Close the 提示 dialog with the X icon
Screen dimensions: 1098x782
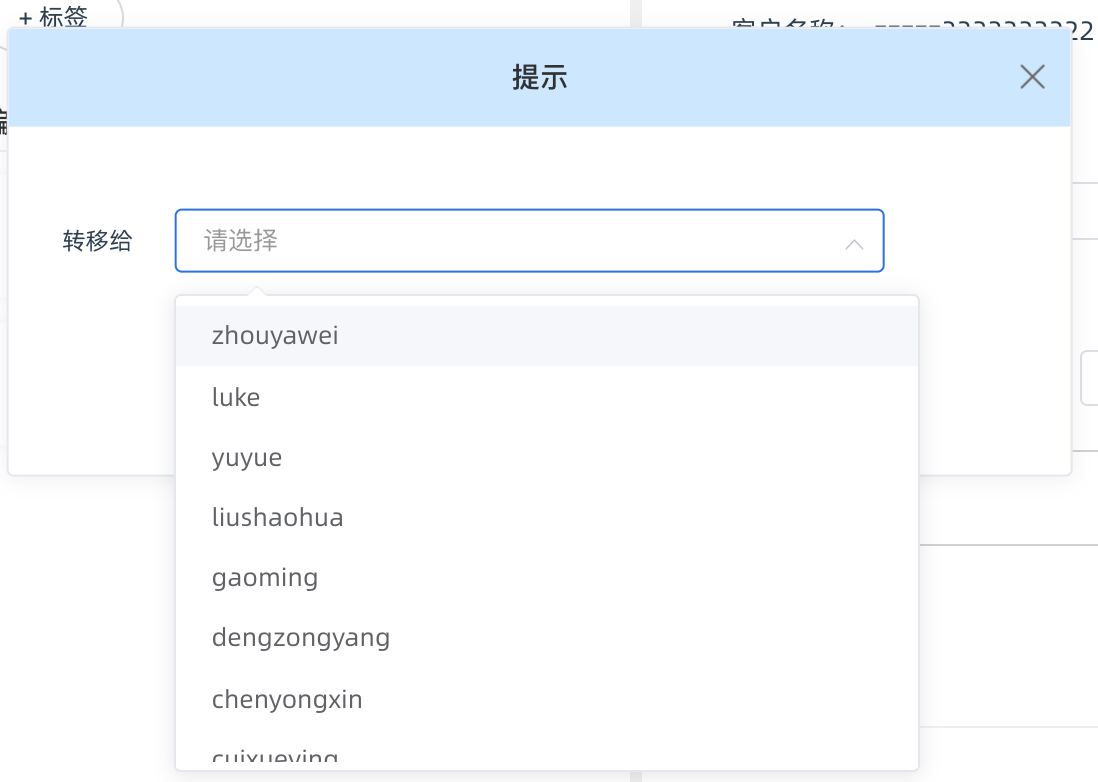point(1032,77)
